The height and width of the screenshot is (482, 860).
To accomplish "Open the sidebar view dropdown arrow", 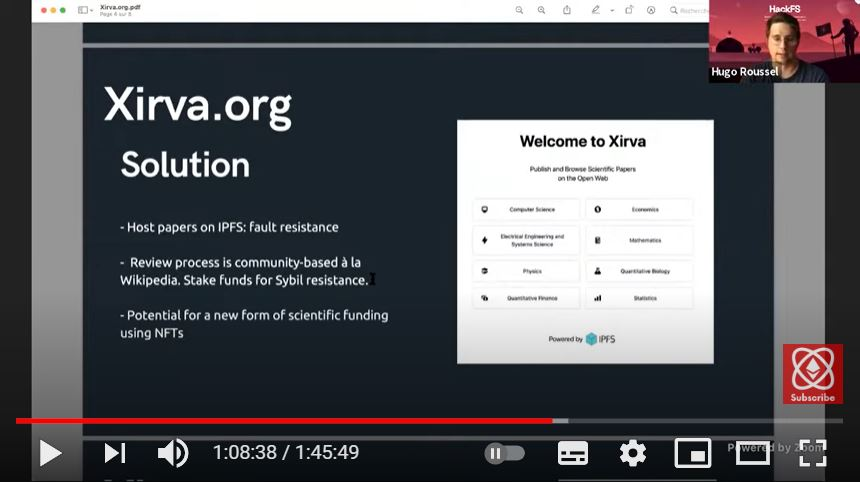I will (x=92, y=10).
